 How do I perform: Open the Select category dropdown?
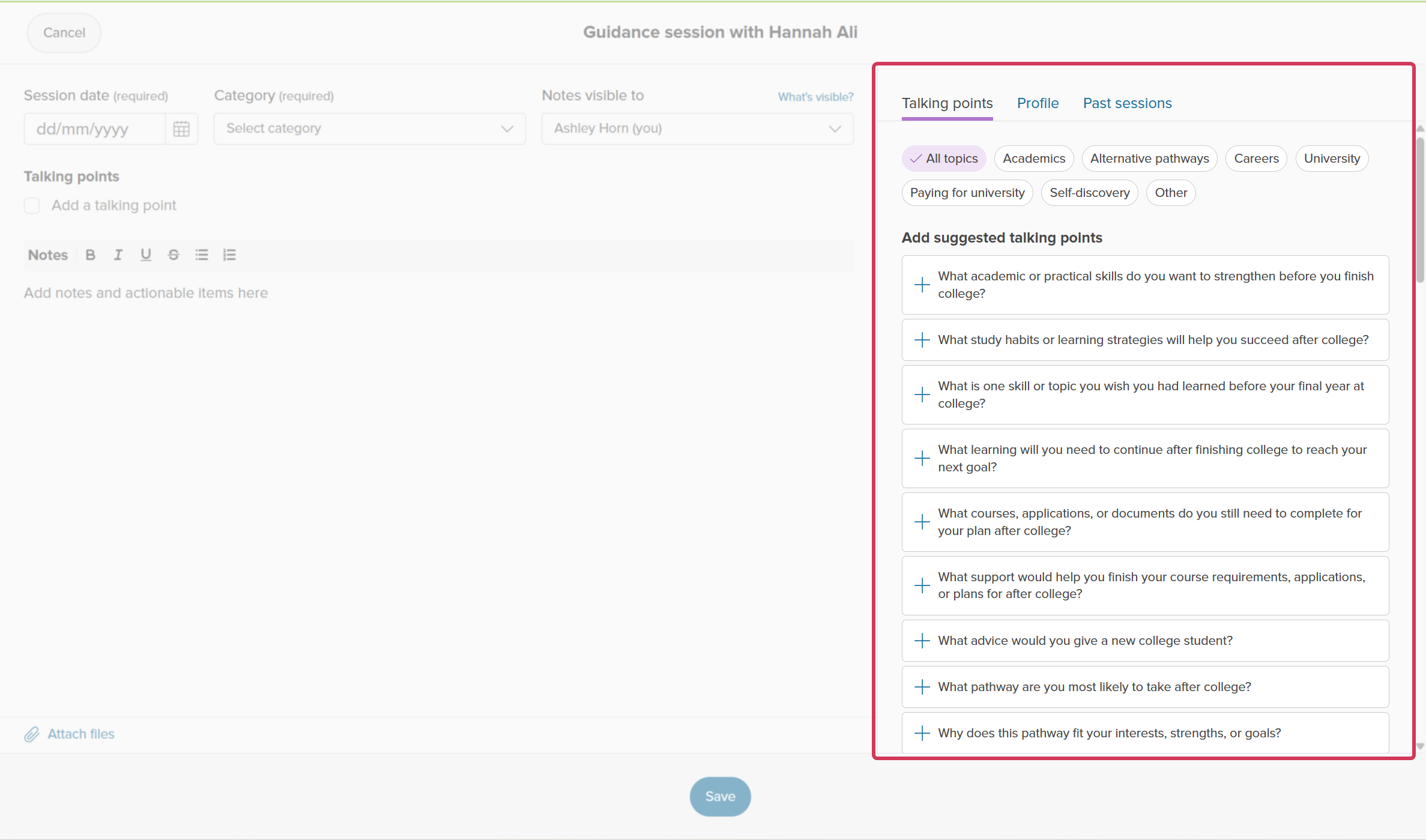click(370, 128)
